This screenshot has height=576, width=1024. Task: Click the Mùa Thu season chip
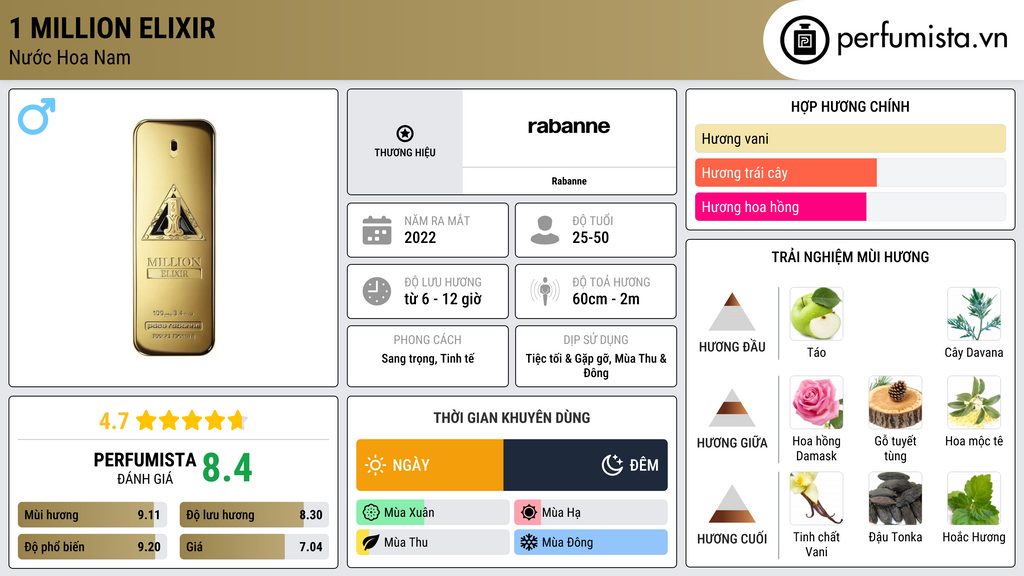point(432,543)
